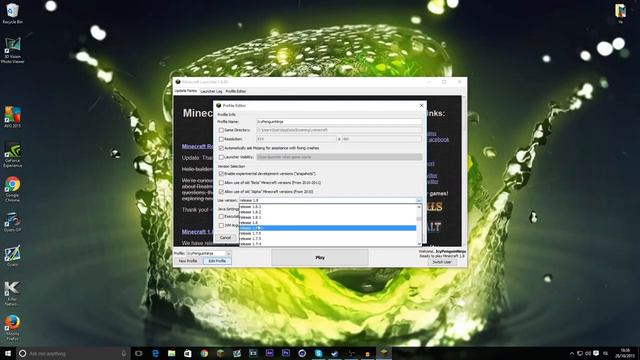The width and height of the screenshot is (640, 360).
Task: Click into the Profile Name field
Action: click(x=339, y=122)
